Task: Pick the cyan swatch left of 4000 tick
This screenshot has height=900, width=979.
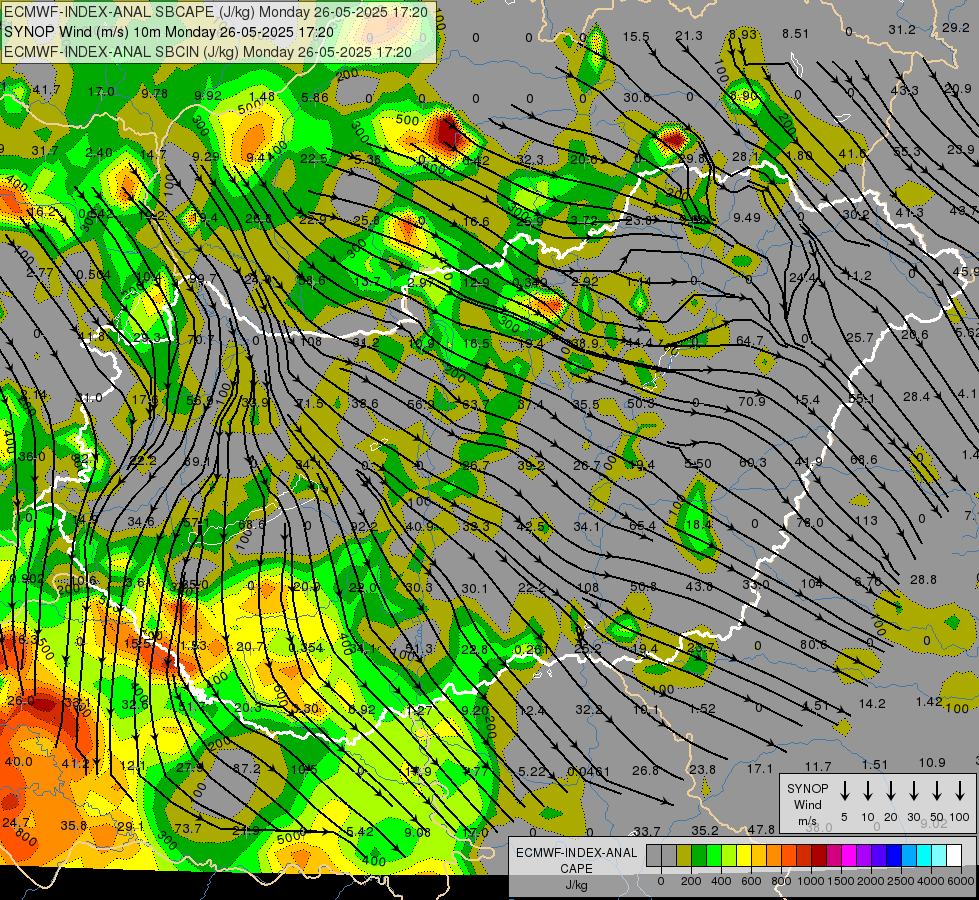Action: [x=923, y=855]
